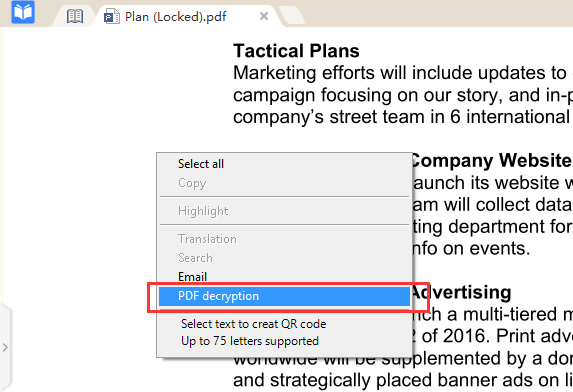Viewport: 573px width, 392px height.
Task: Choose Search from the context menu
Action: (195, 258)
